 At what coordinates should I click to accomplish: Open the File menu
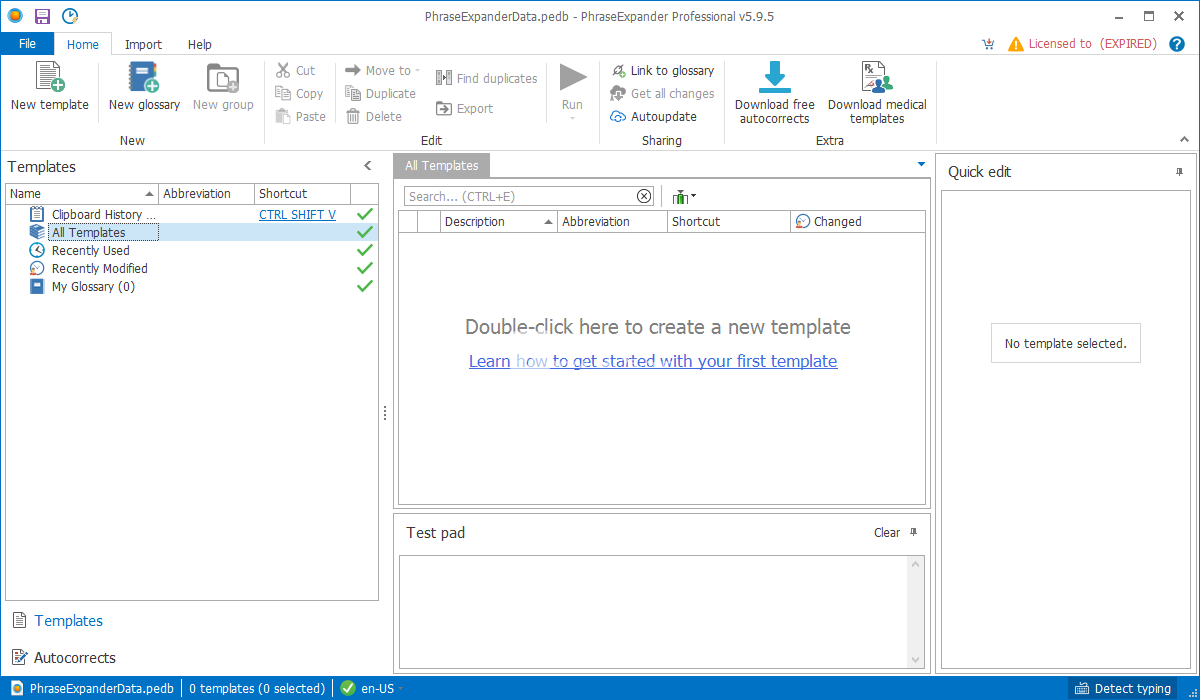[x=27, y=44]
